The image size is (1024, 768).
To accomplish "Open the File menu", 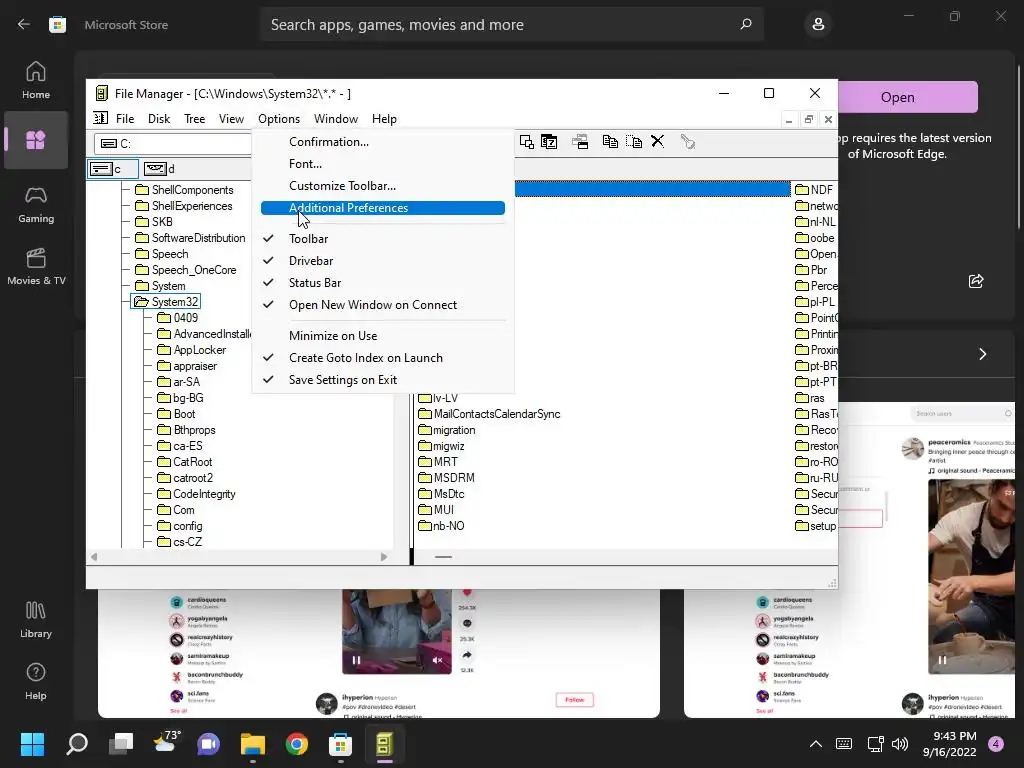I will pyautogui.click(x=125, y=119).
